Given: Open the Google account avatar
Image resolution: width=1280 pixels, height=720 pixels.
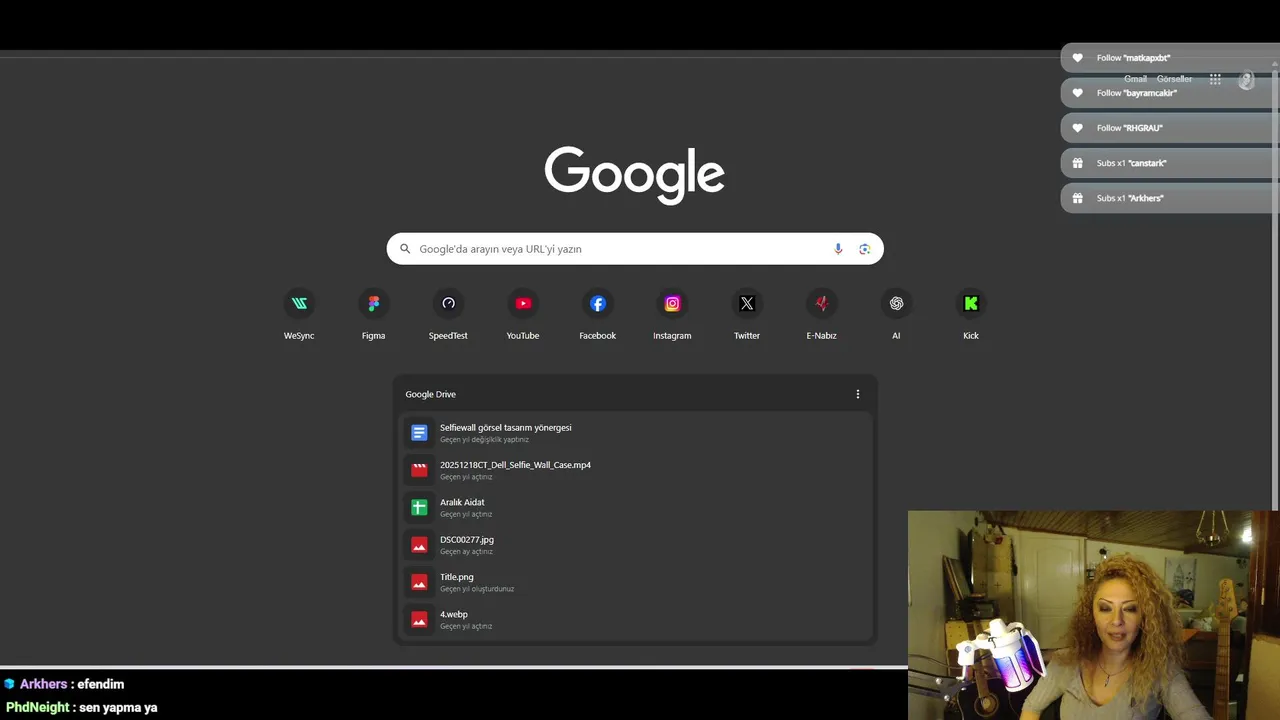Looking at the screenshot, I should pyautogui.click(x=1246, y=80).
